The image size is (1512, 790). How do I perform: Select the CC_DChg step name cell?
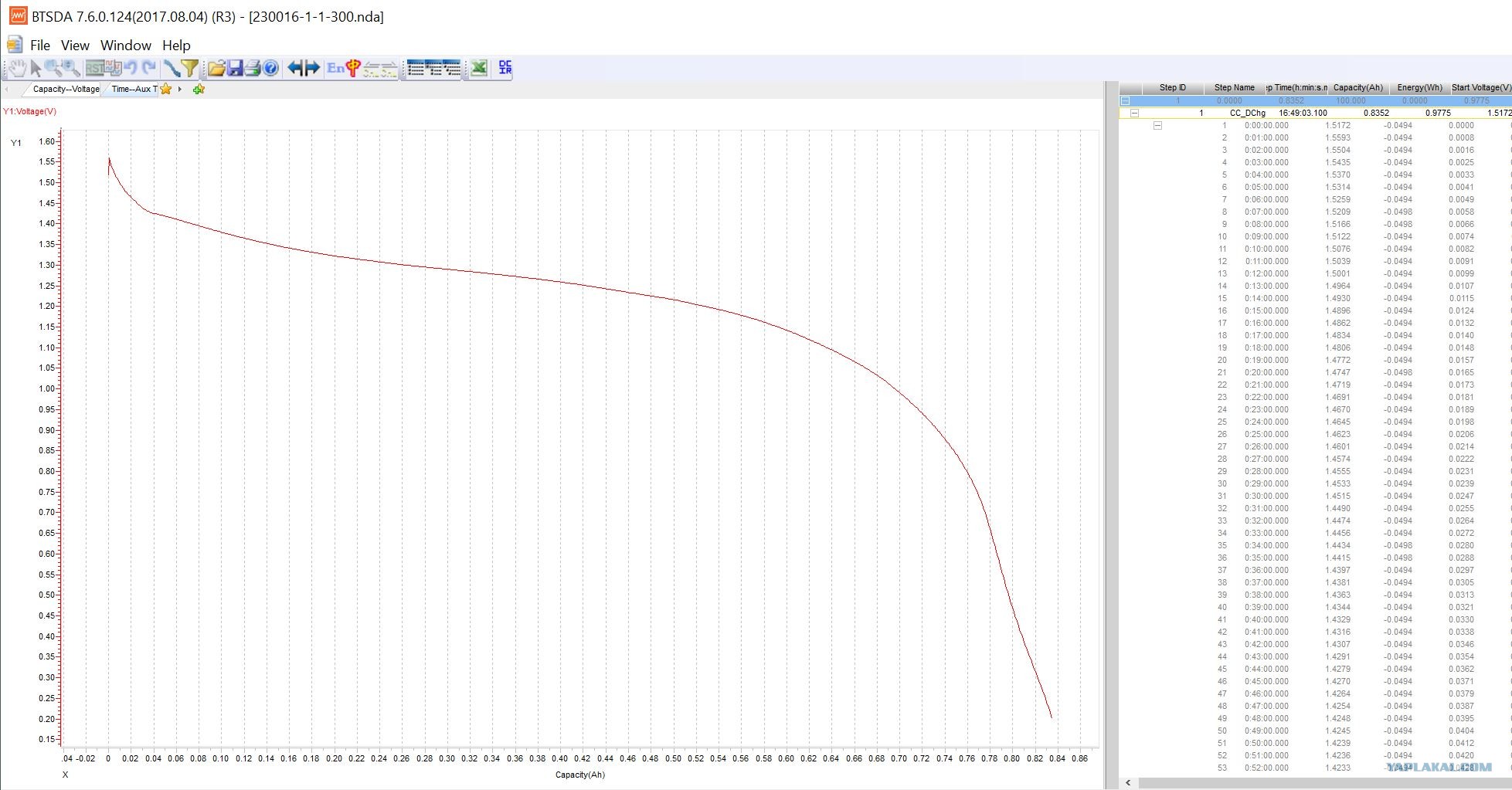click(1248, 113)
